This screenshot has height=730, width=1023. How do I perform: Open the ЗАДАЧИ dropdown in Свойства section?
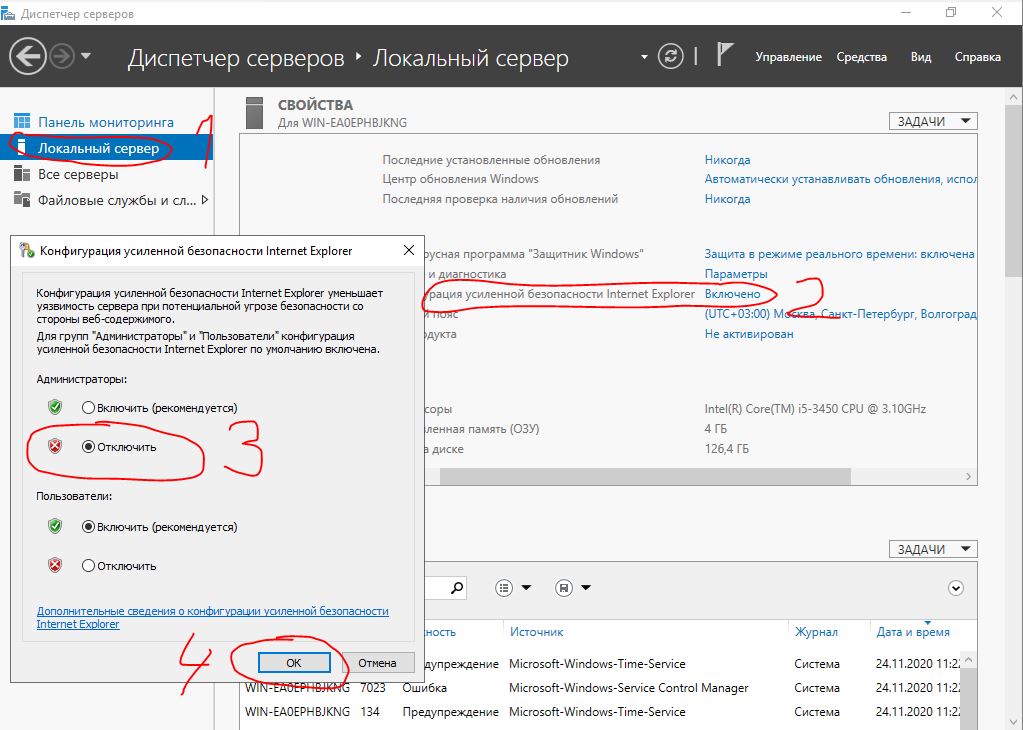(932, 121)
